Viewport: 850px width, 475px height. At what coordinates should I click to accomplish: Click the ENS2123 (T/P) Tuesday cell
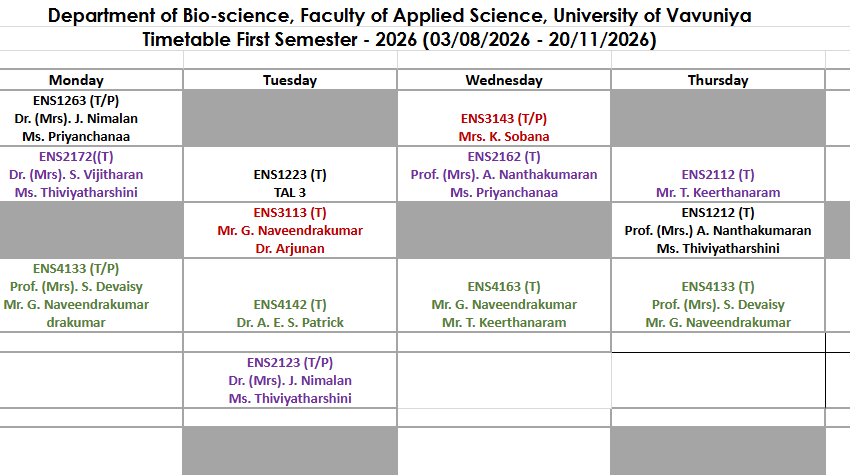(x=290, y=380)
